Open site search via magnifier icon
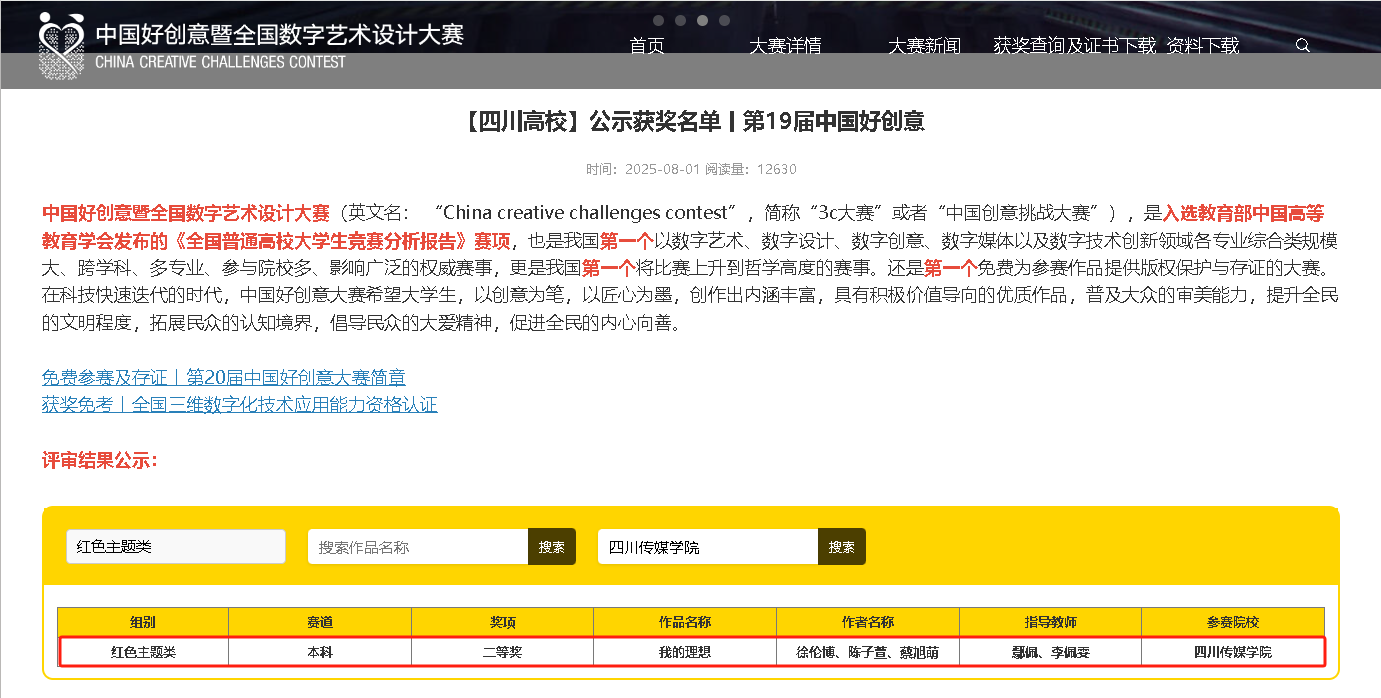The width and height of the screenshot is (1381, 698). tap(1302, 45)
